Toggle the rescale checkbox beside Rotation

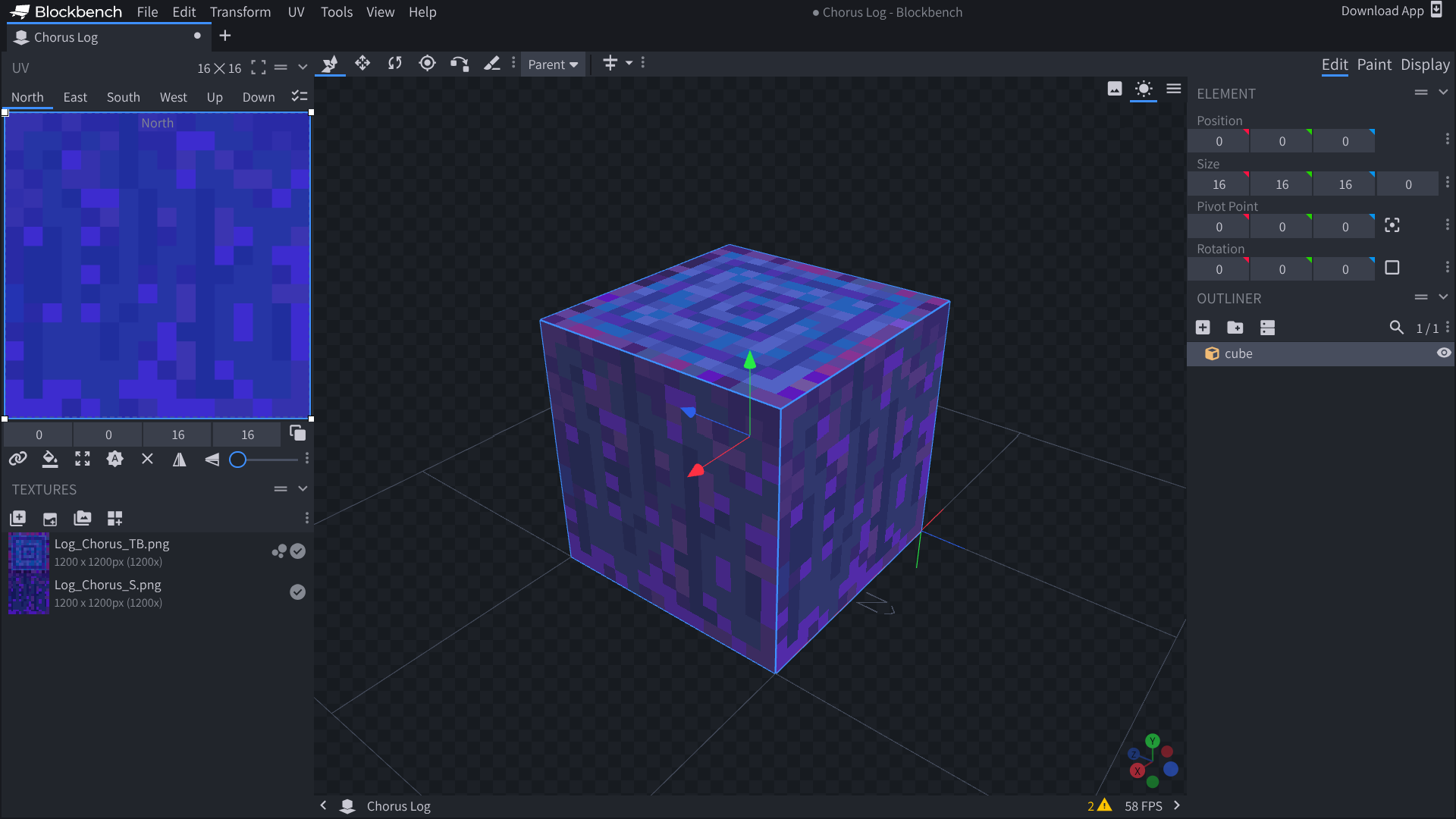pyautogui.click(x=1392, y=268)
